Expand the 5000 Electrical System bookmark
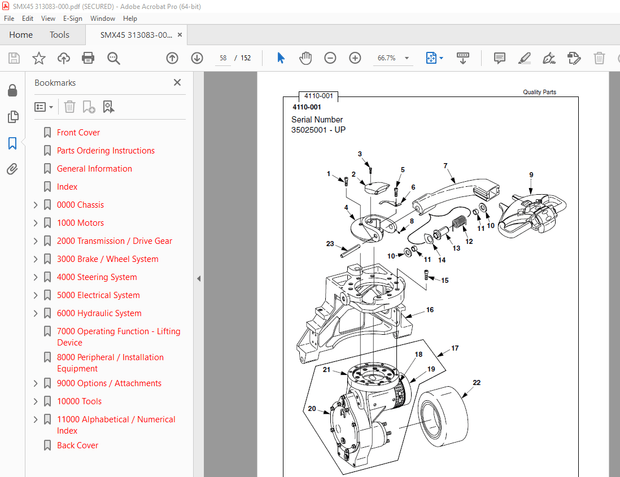Viewport: 620px width, 477px height. [x=36, y=295]
